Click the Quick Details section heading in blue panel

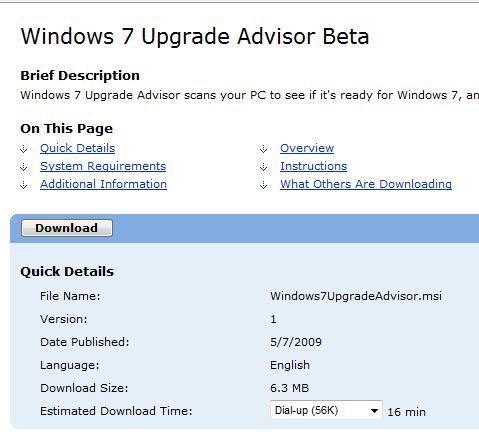click(67, 272)
